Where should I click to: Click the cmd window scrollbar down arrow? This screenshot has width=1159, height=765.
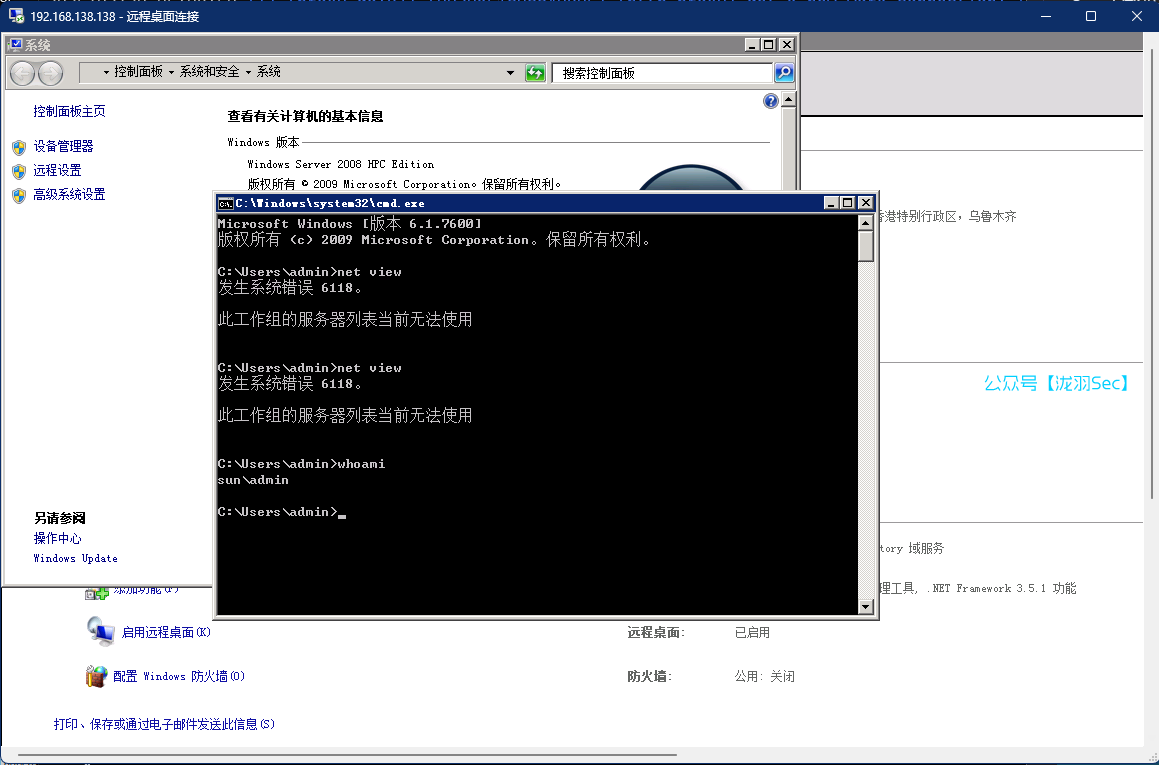pos(865,605)
